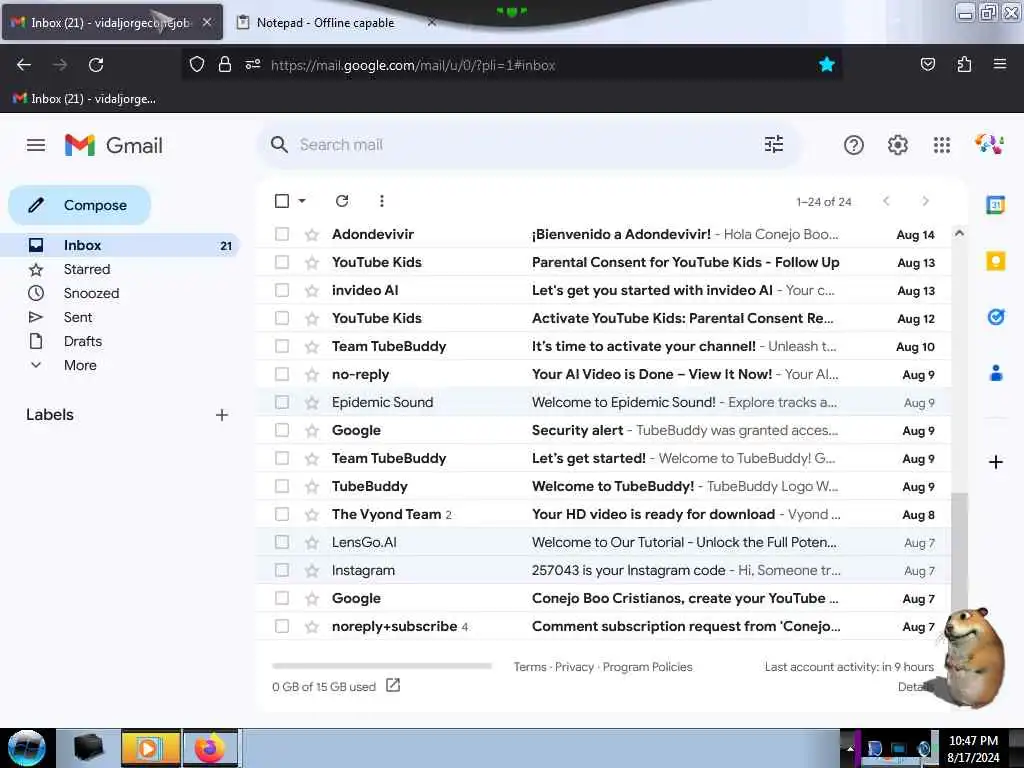Image resolution: width=1024 pixels, height=768 pixels.
Task: Open Firefox from the taskbar
Action: pos(210,748)
